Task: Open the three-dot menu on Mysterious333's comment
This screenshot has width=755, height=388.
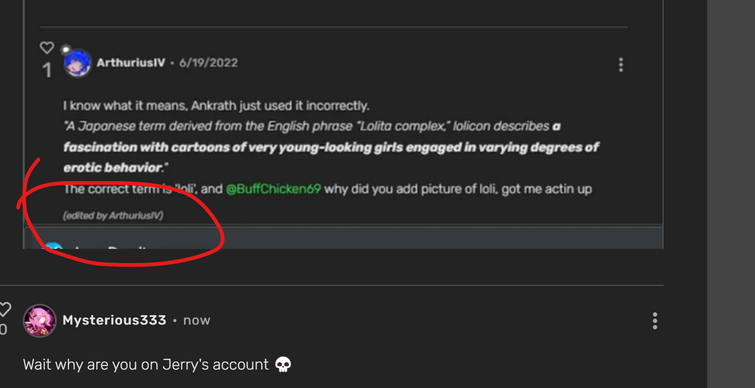Action: coord(654,321)
